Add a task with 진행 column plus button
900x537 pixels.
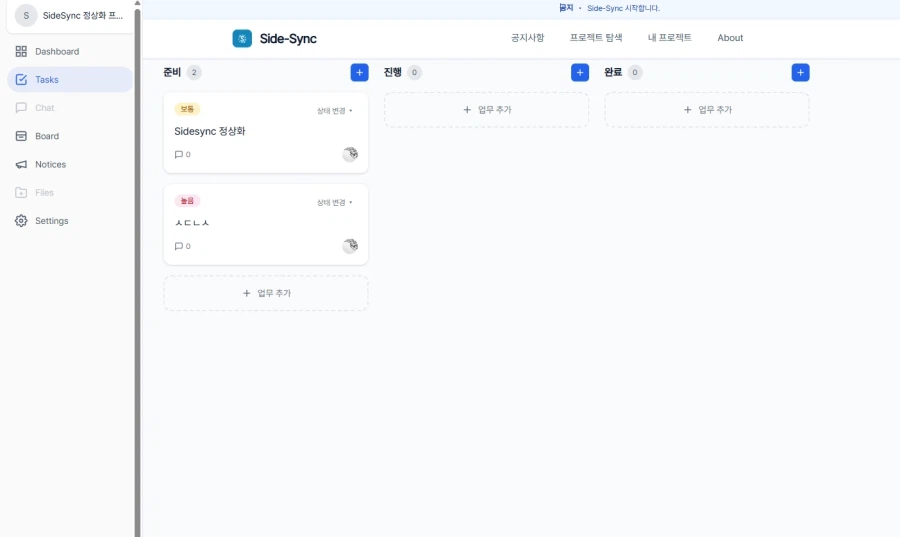click(580, 72)
